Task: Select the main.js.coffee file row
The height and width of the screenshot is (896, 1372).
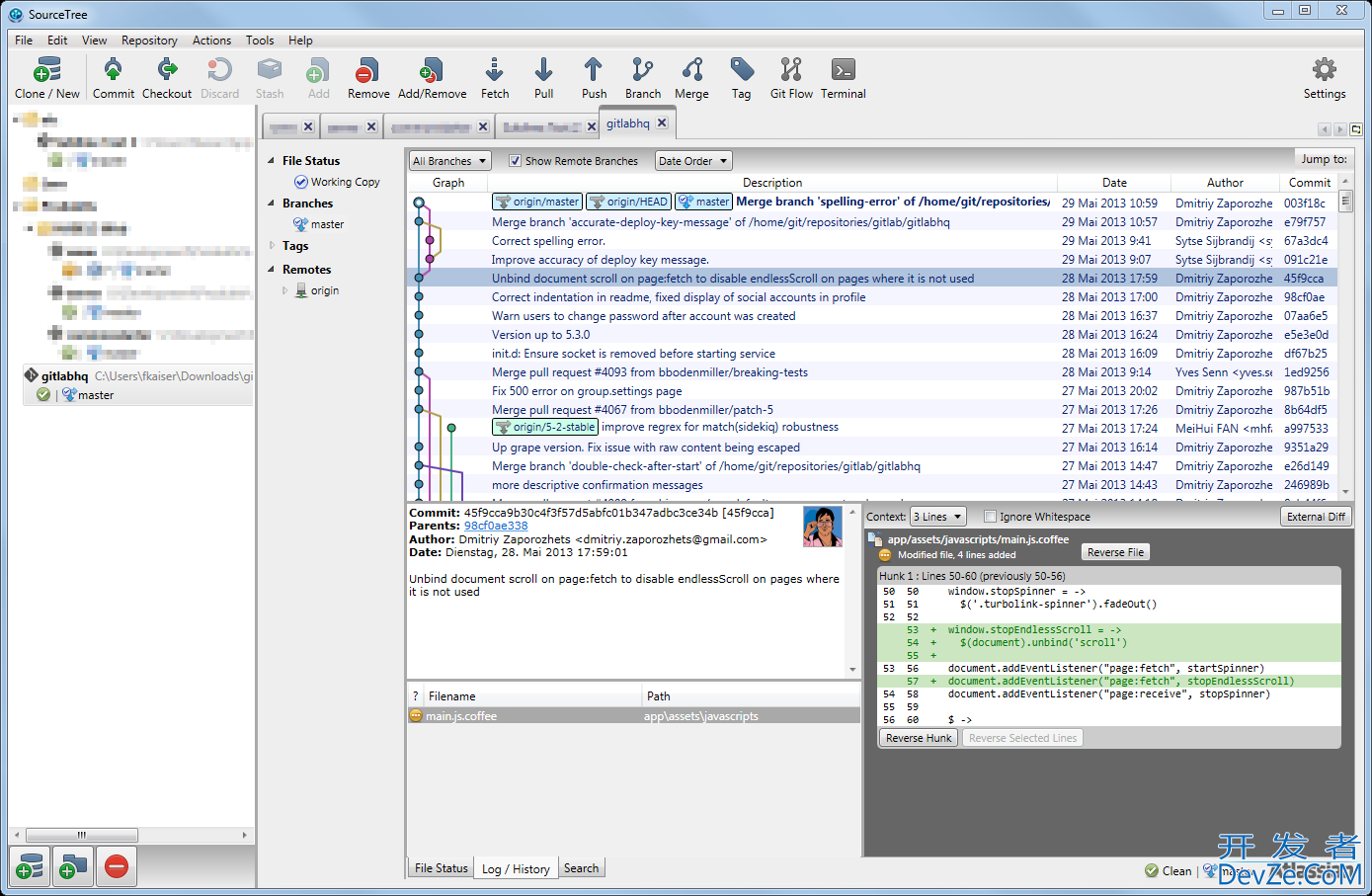Action: coord(633,716)
